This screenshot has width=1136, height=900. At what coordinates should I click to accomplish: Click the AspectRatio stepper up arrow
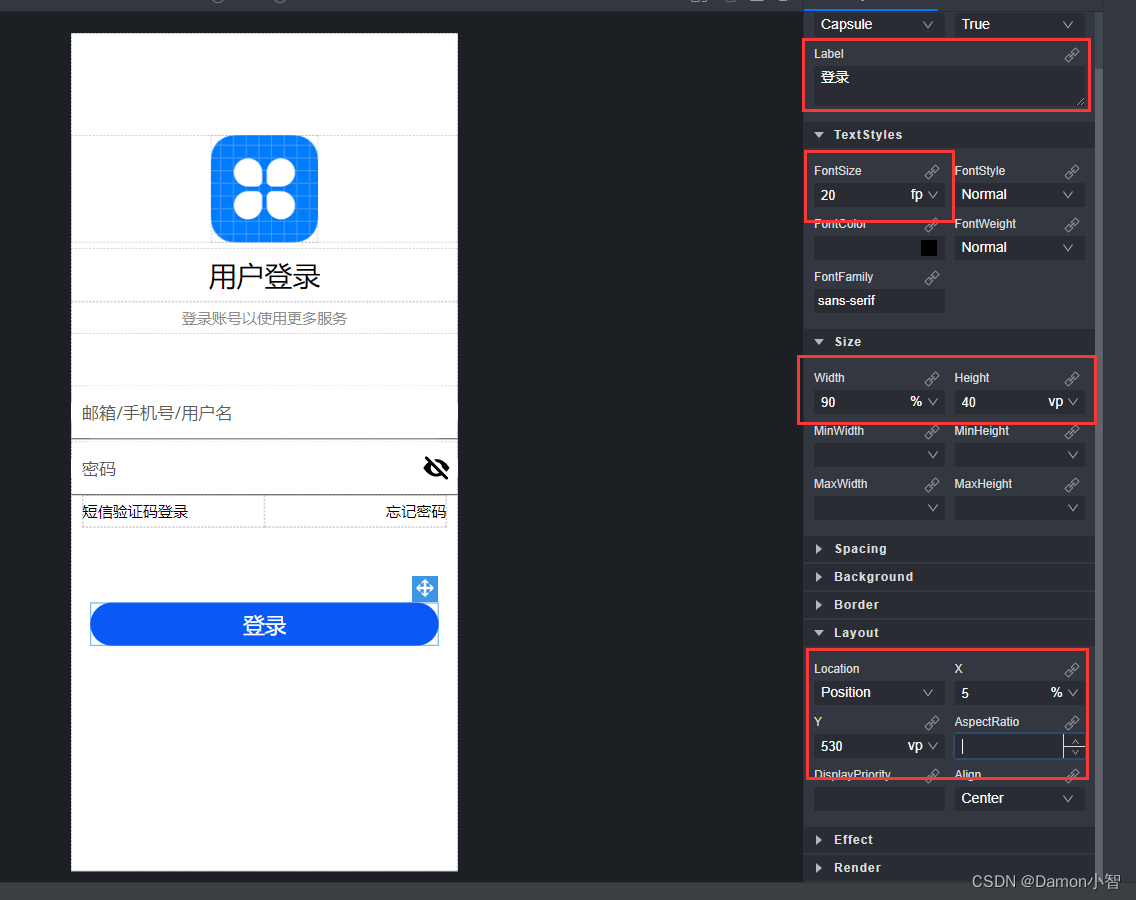(x=1075, y=741)
